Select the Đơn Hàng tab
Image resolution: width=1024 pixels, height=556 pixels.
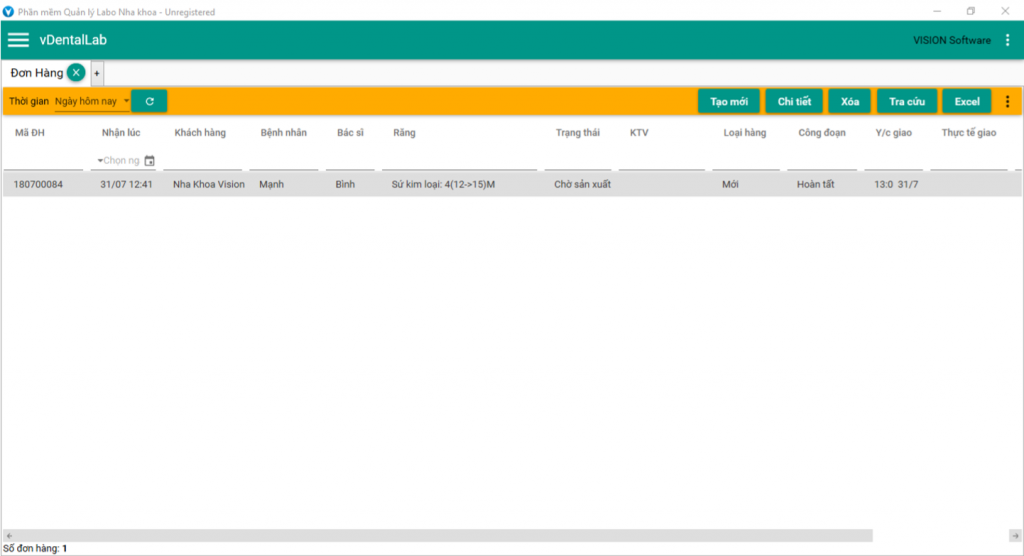37,73
